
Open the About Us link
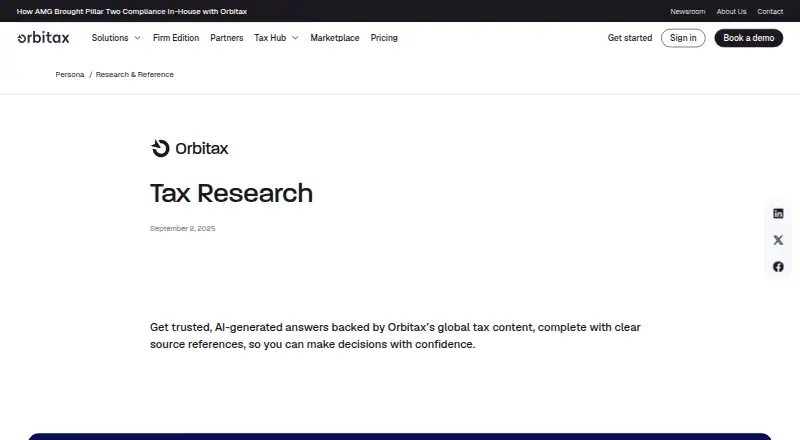tap(731, 11)
